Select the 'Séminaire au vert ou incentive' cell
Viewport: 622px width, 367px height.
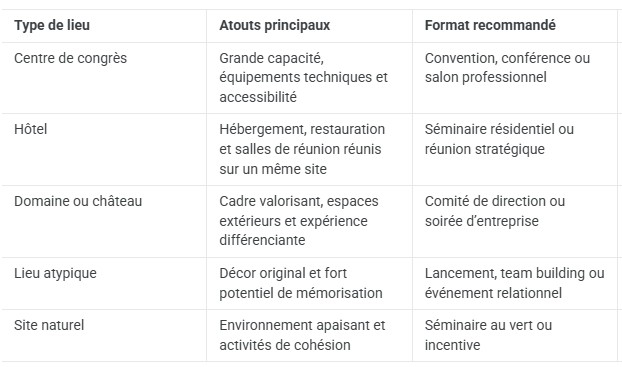coord(488,335)
